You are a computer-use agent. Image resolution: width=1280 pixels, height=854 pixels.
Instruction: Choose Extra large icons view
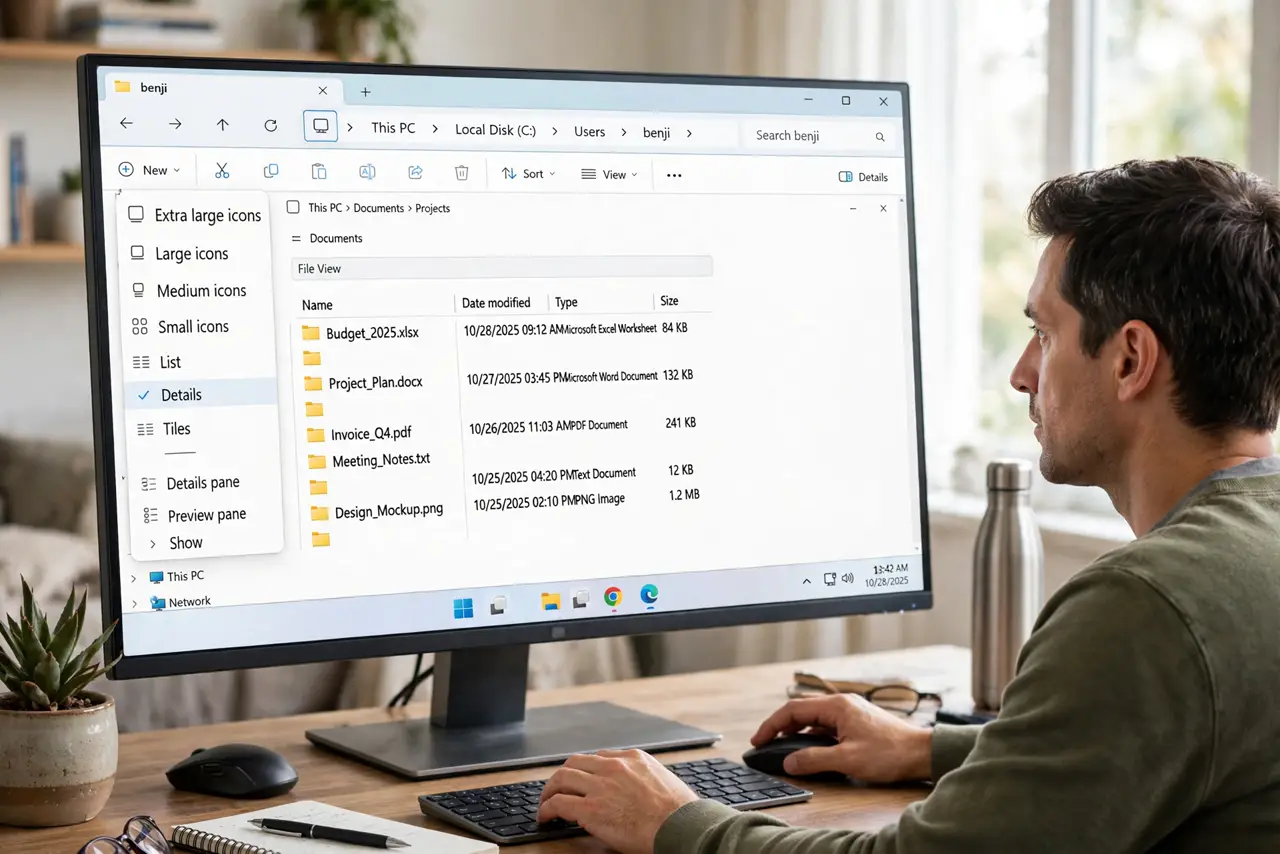[196, 215]
